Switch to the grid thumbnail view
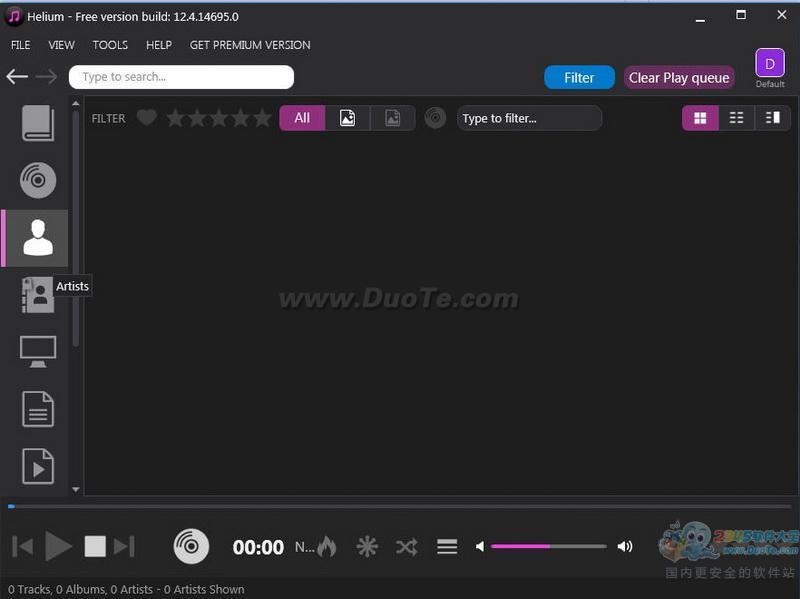Image resolution: width=800 pixels, height=599 pixels. click(700, 118)
